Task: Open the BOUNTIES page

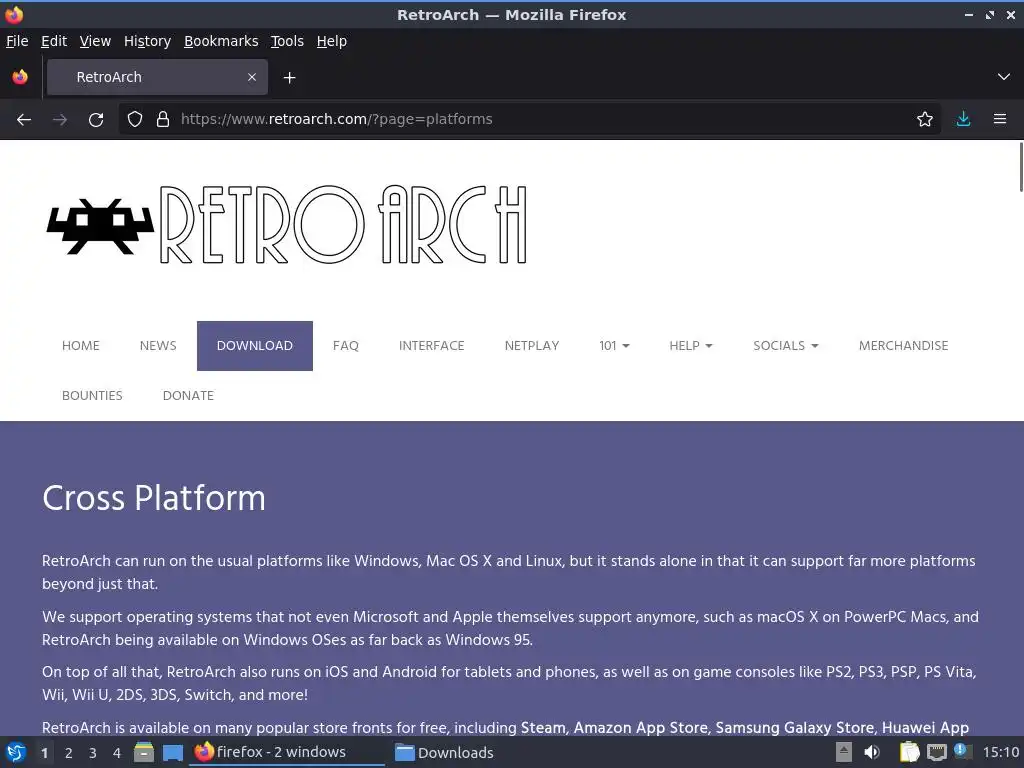Action: coord(92,396)
